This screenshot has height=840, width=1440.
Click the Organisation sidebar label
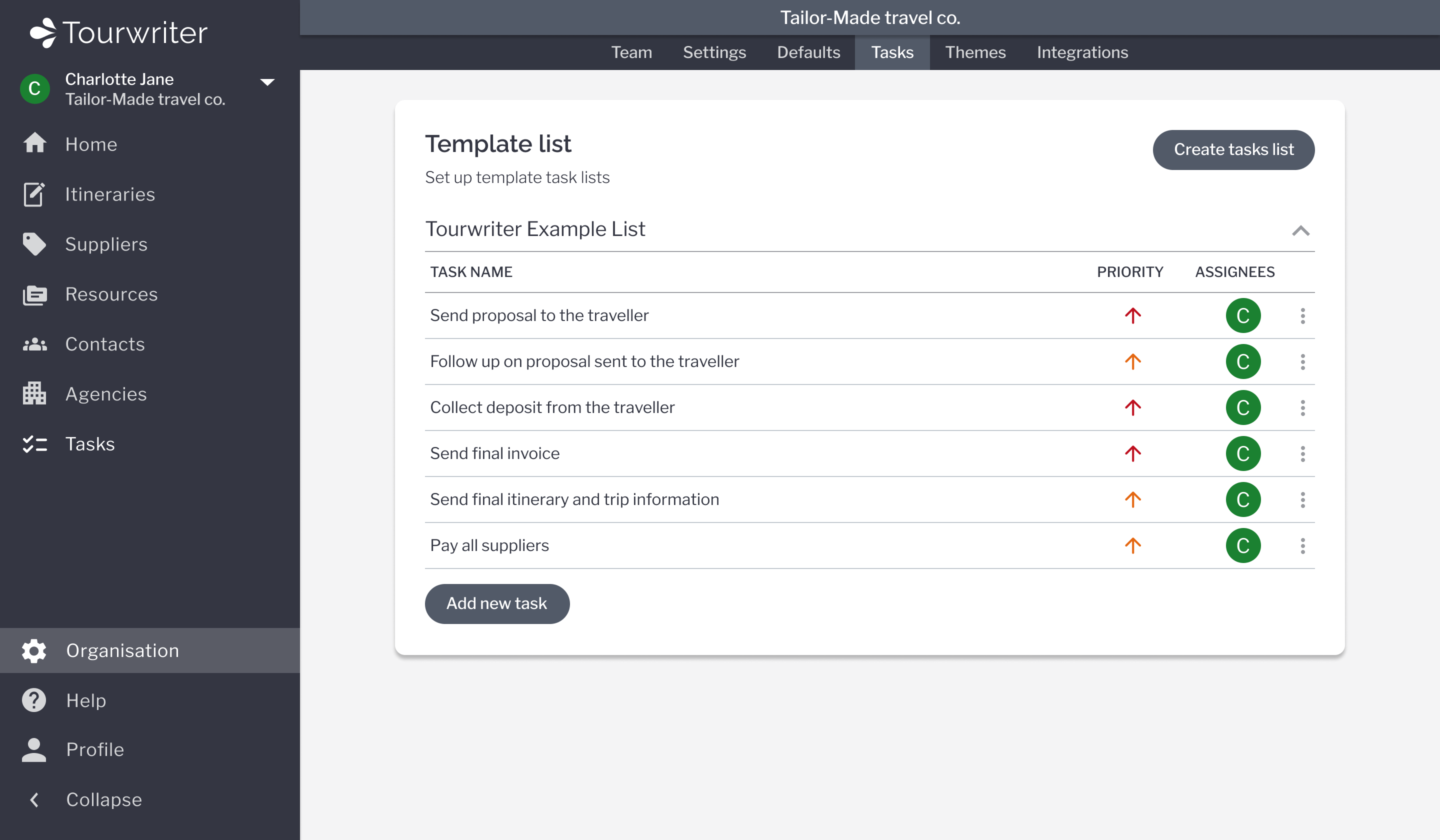pyautogui.click(x=123, y=651)
